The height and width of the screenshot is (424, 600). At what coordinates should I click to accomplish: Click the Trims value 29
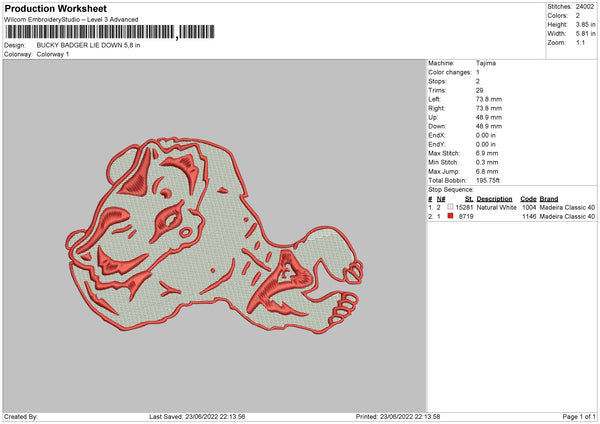[479, 90]
